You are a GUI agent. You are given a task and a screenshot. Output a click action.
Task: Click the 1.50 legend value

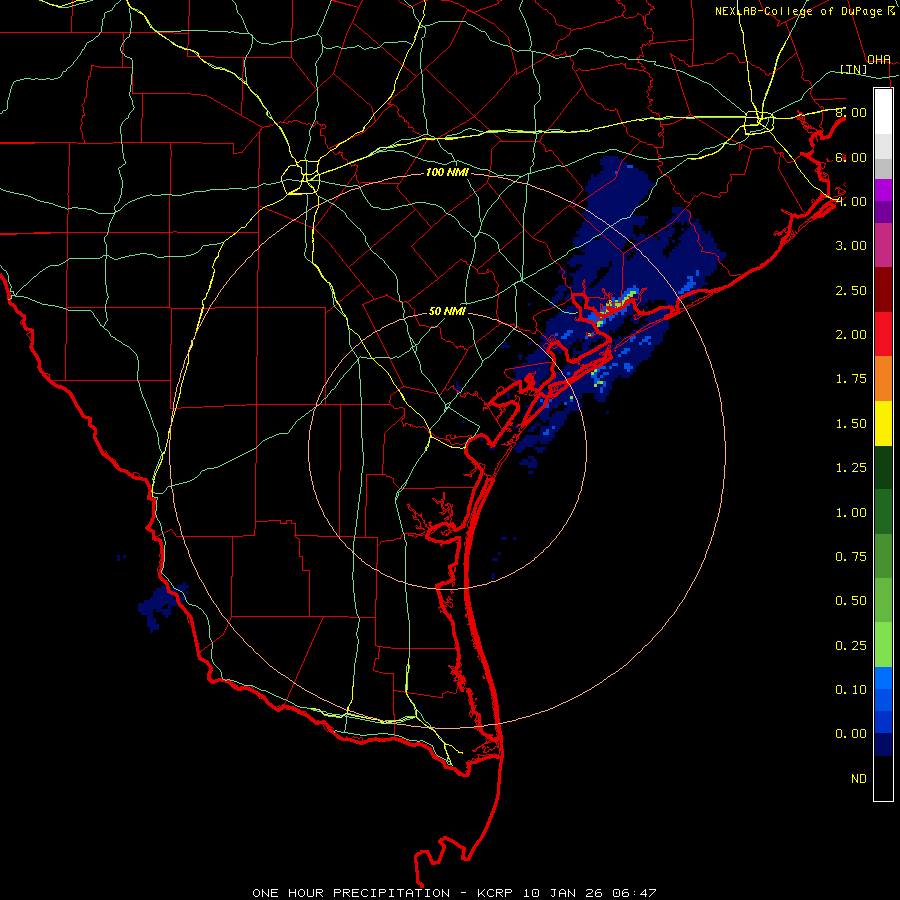[x=851, y=424]
